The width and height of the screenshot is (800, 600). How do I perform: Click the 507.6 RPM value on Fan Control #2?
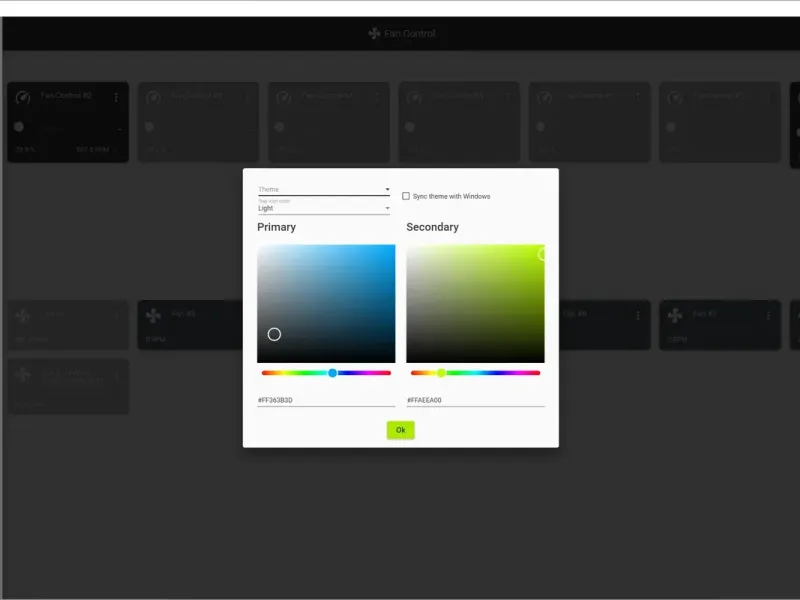click(x=92, y=149)
